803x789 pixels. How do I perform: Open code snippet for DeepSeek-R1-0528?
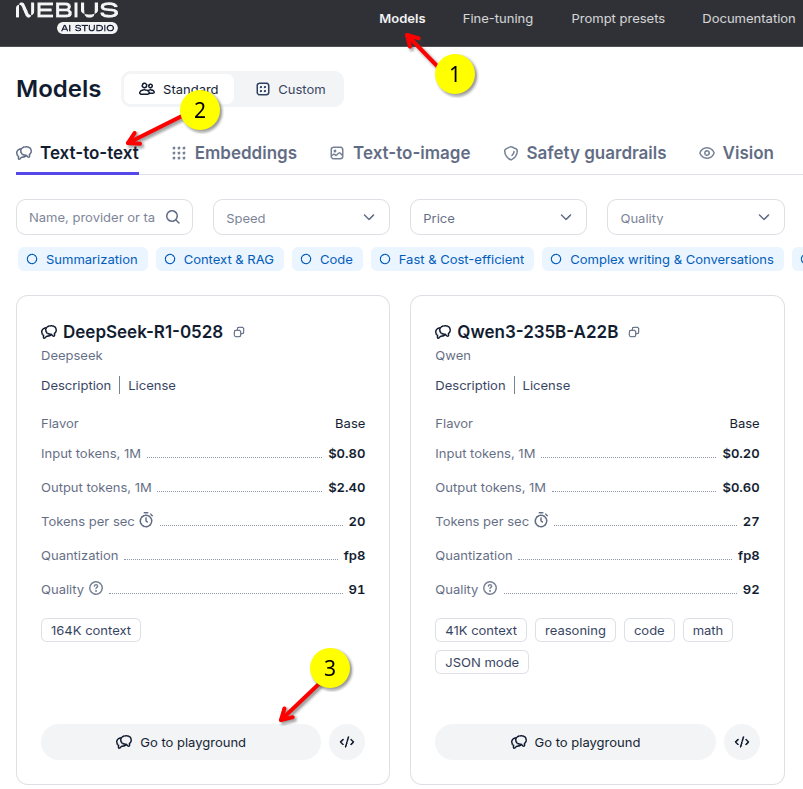click(347, 742)
